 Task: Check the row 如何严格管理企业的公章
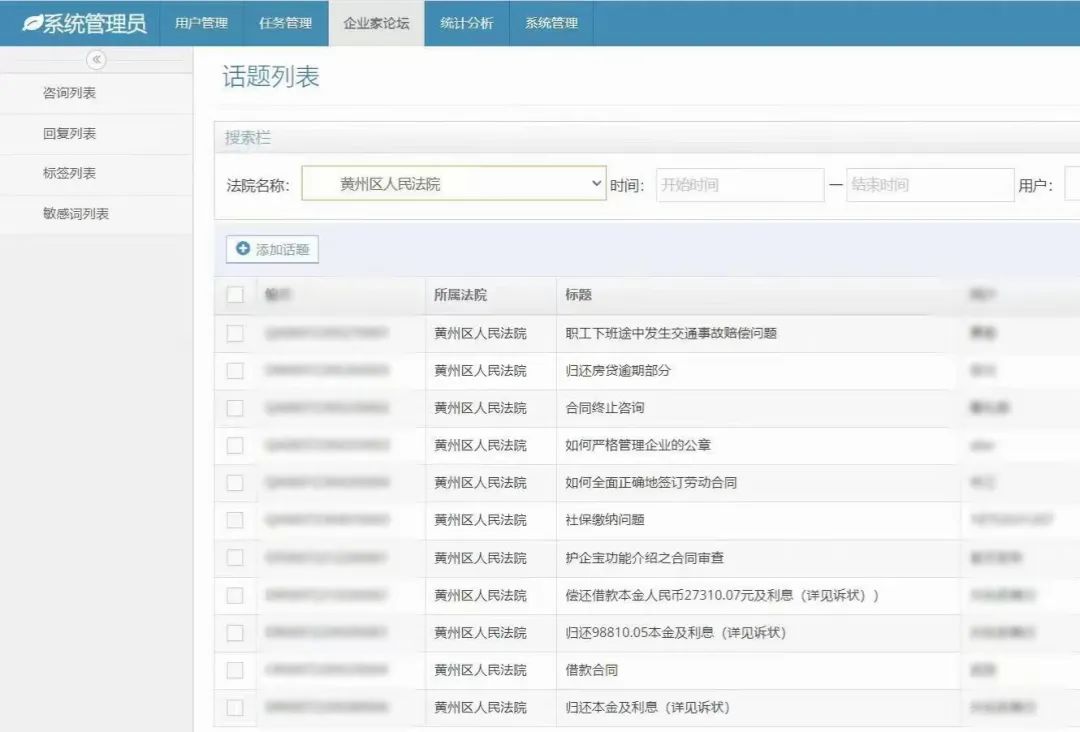click(235, 446)
